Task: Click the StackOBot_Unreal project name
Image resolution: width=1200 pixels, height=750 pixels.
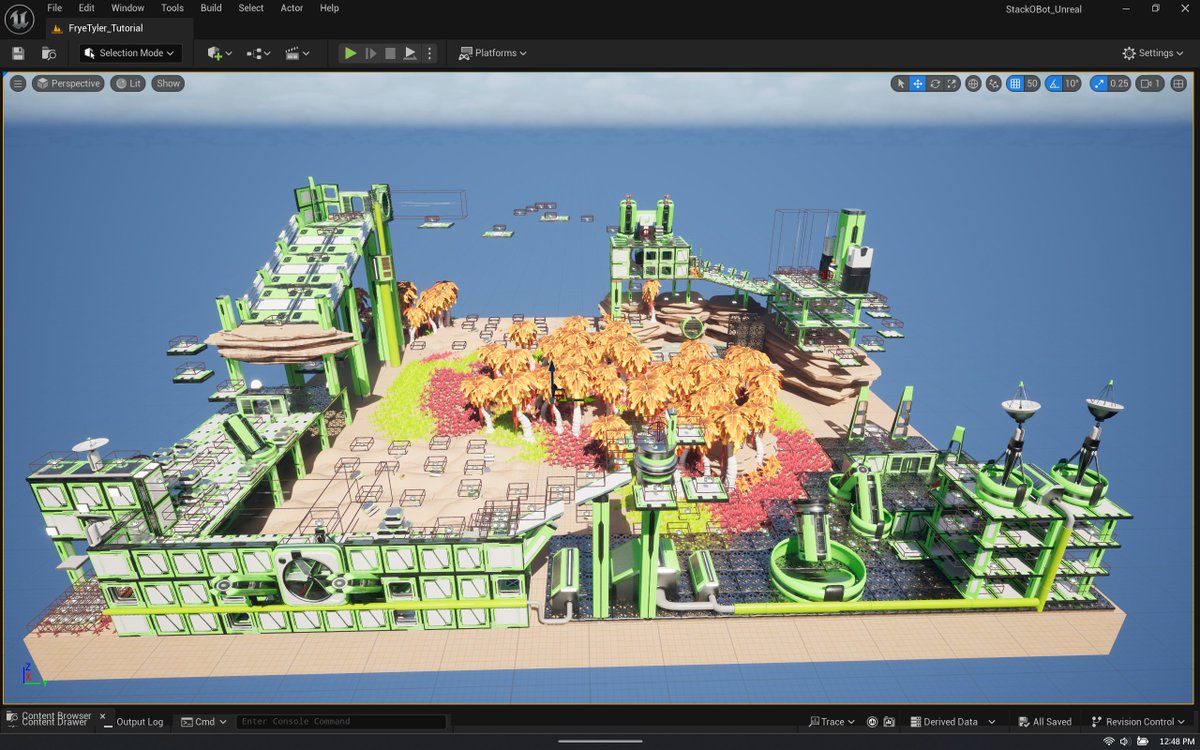Action: [x=1043, y=9]
